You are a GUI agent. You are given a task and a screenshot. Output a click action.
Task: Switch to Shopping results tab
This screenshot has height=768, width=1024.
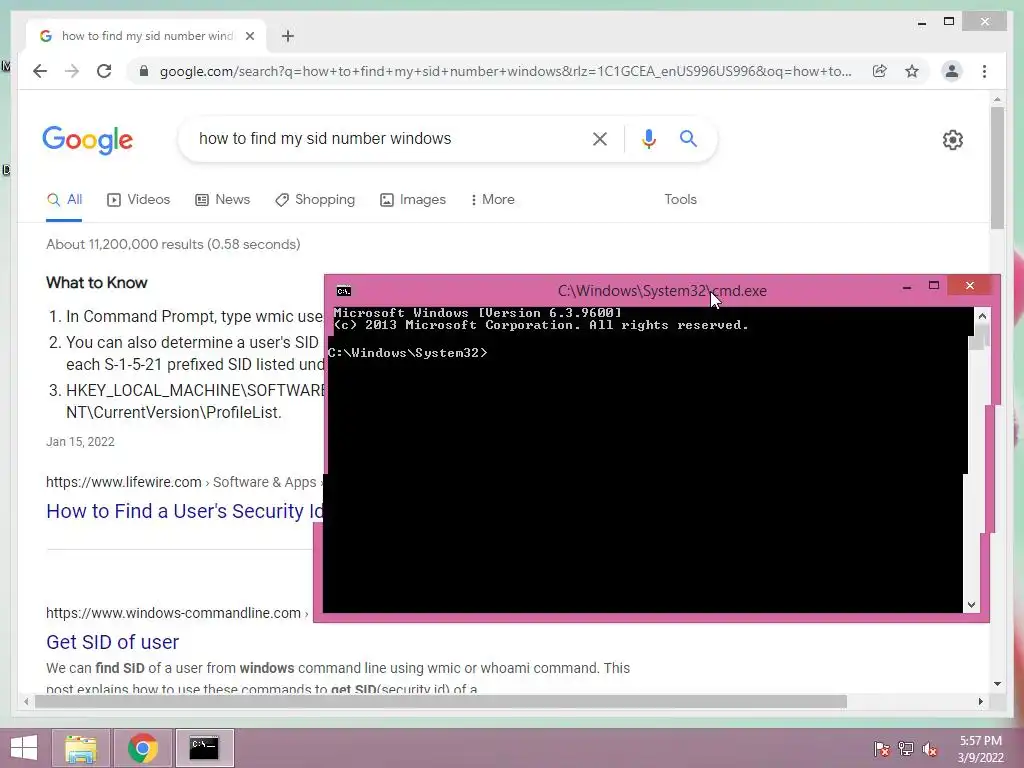tap(315, 200)
